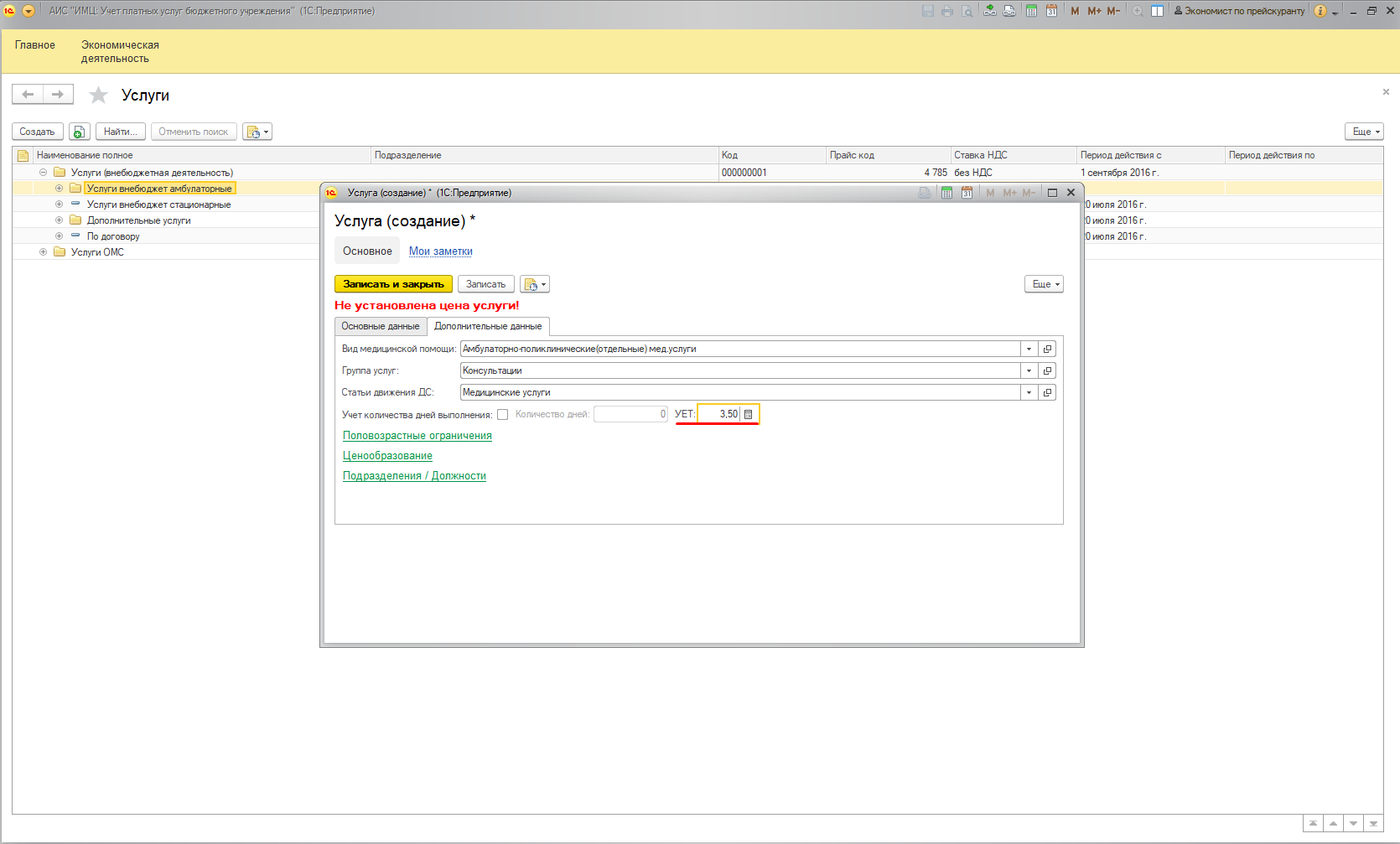Tick the Учет количества дней выполнения checkbox
Screen dimensions: 1400x844
[x=503, y=414]
